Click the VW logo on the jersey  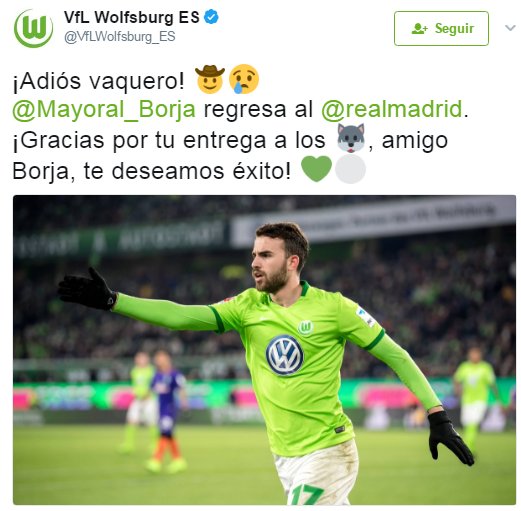coord(285,355)
